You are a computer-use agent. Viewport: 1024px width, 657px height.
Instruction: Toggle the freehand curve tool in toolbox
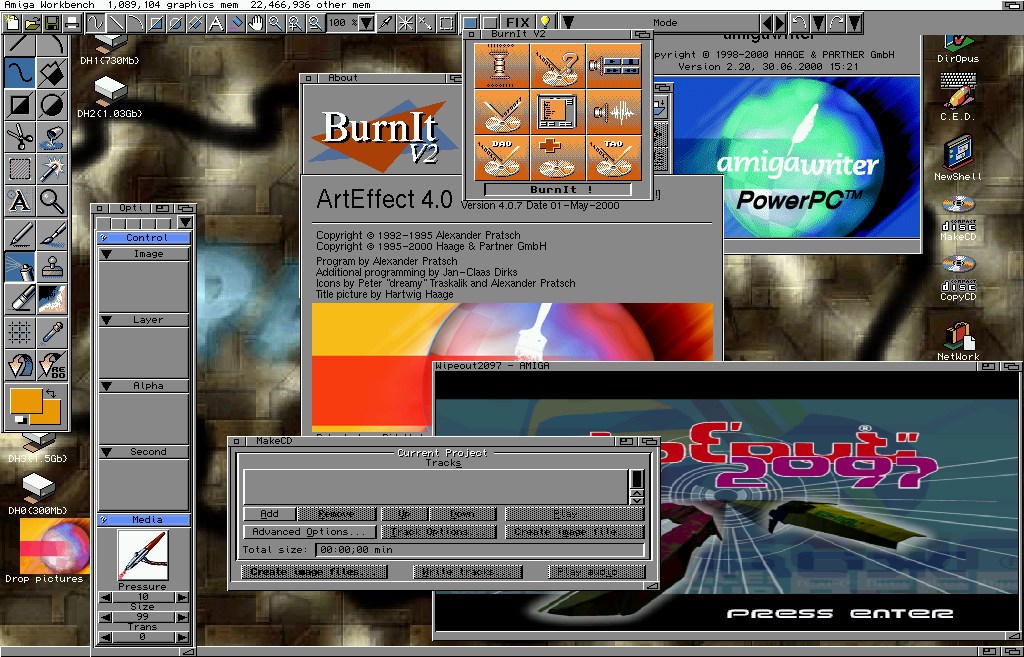coord(20,72)
